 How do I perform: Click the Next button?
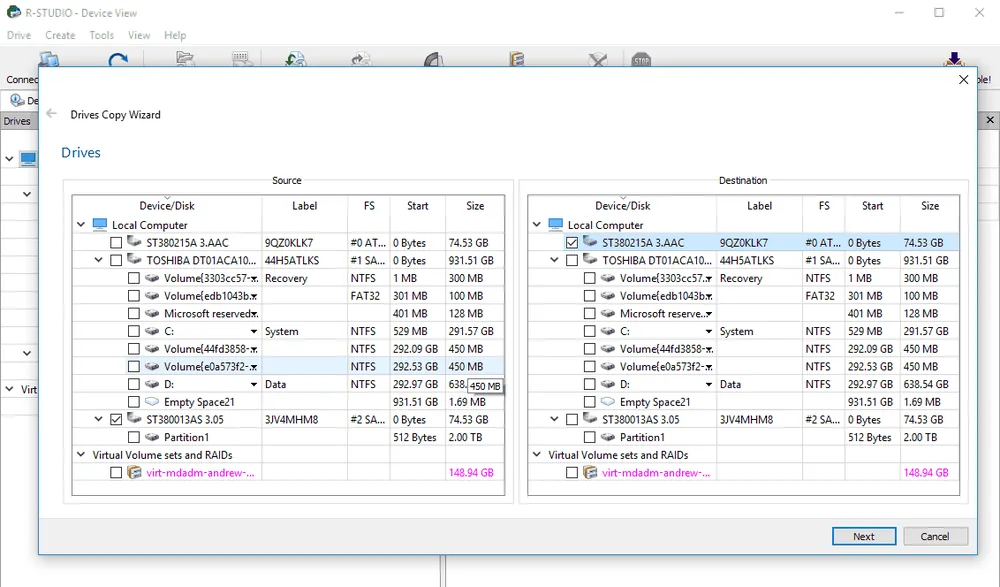pyautogui.click(x=864, y=536)
